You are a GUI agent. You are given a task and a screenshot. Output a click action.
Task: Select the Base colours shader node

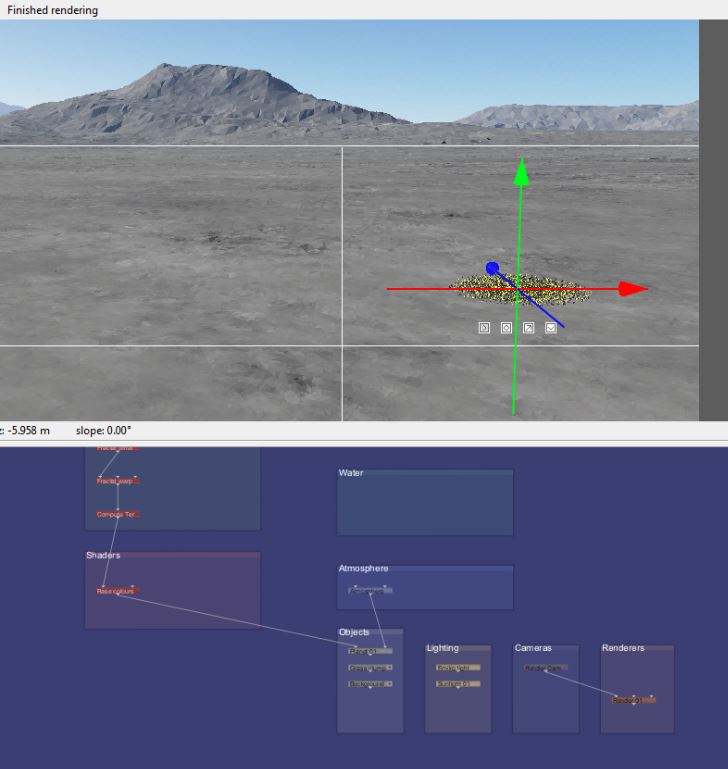click(118, 591)
